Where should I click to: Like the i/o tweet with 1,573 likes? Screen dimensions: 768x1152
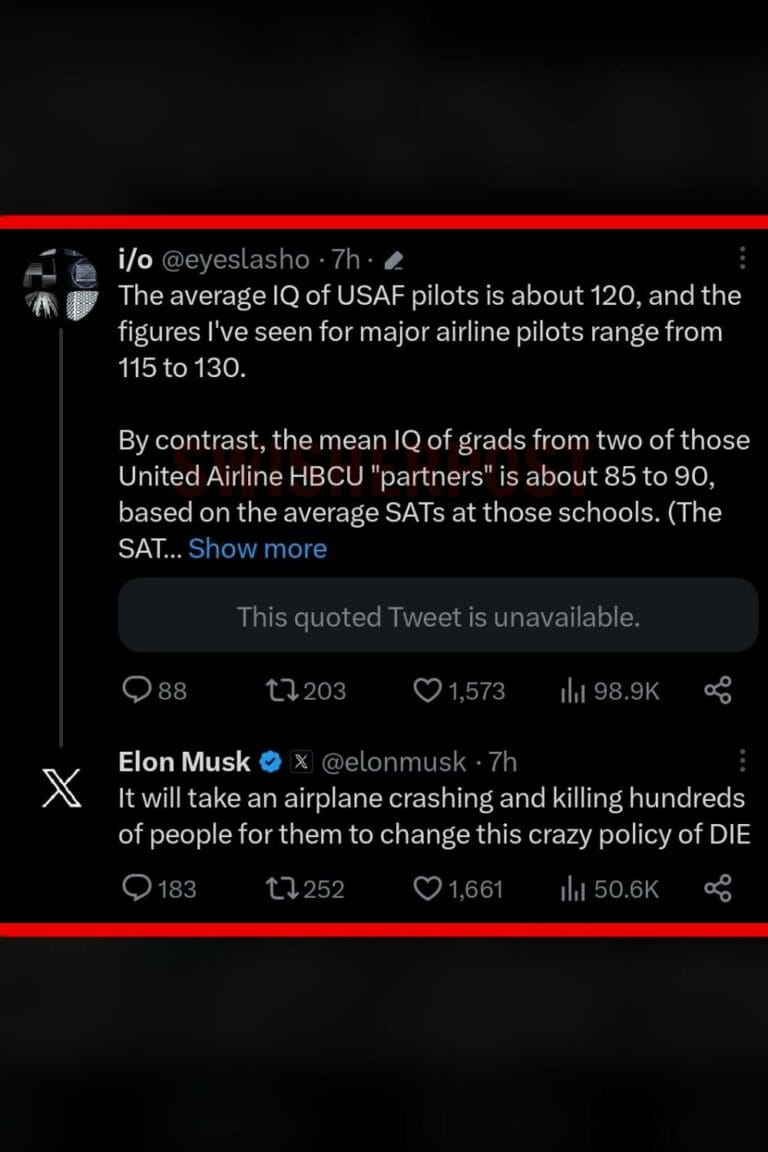point(428,690)
